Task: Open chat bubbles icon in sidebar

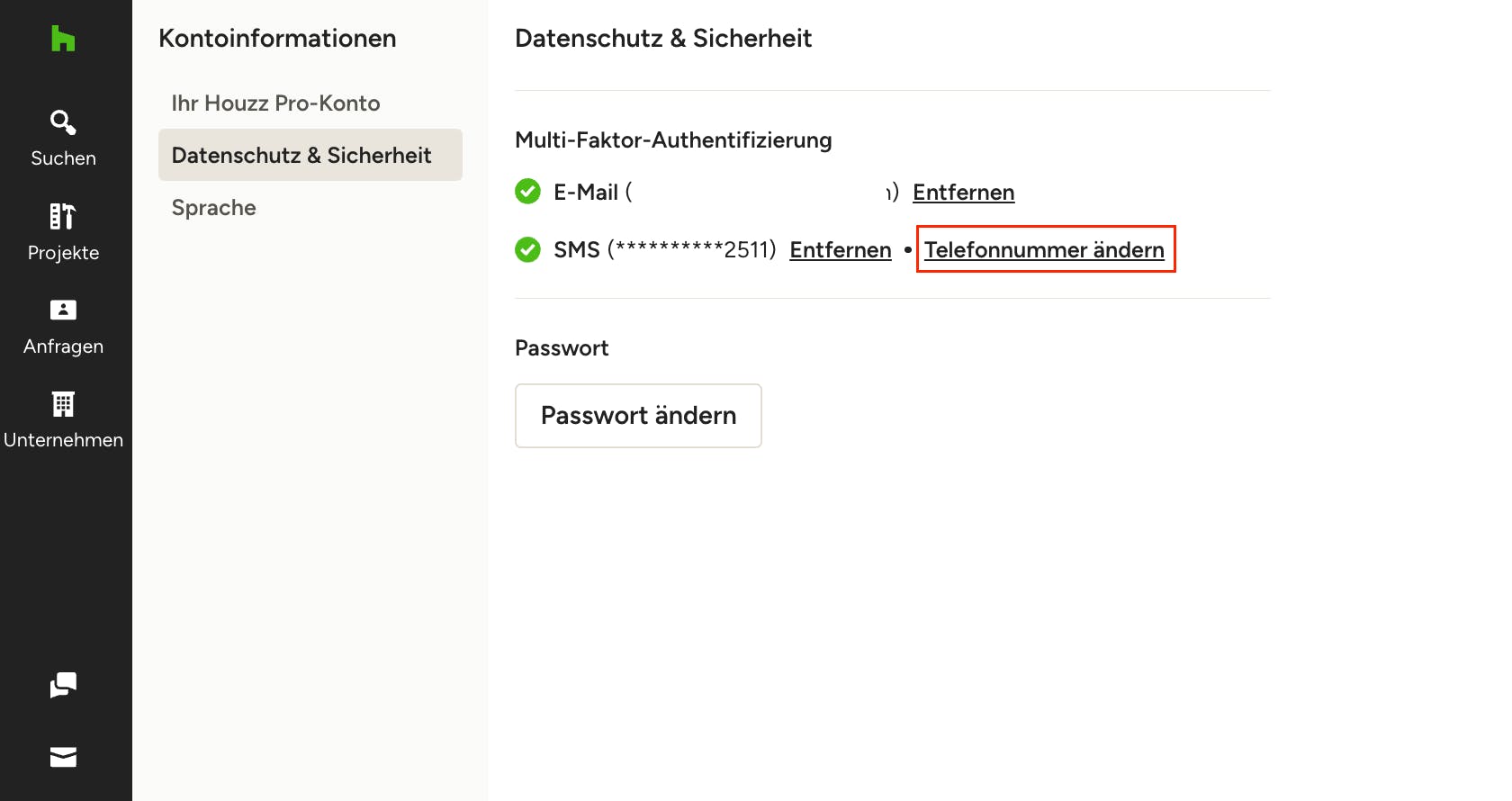Action: pos(63,685)
